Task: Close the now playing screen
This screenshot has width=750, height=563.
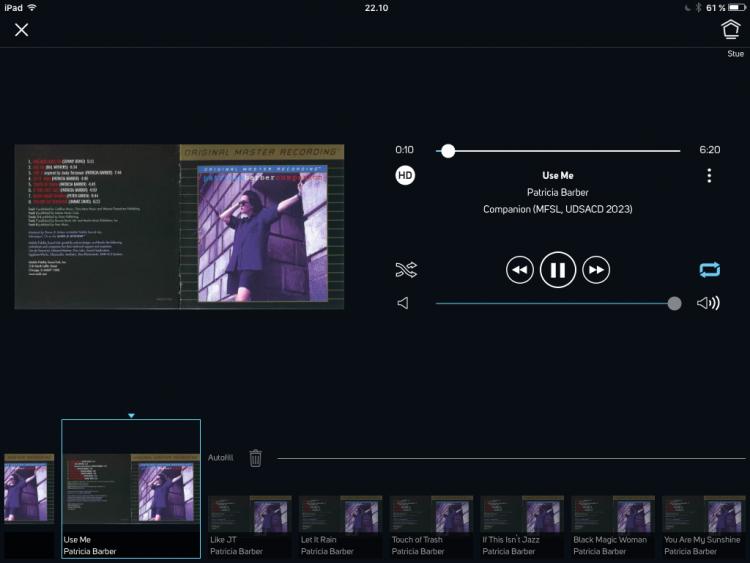Action: 22,30
